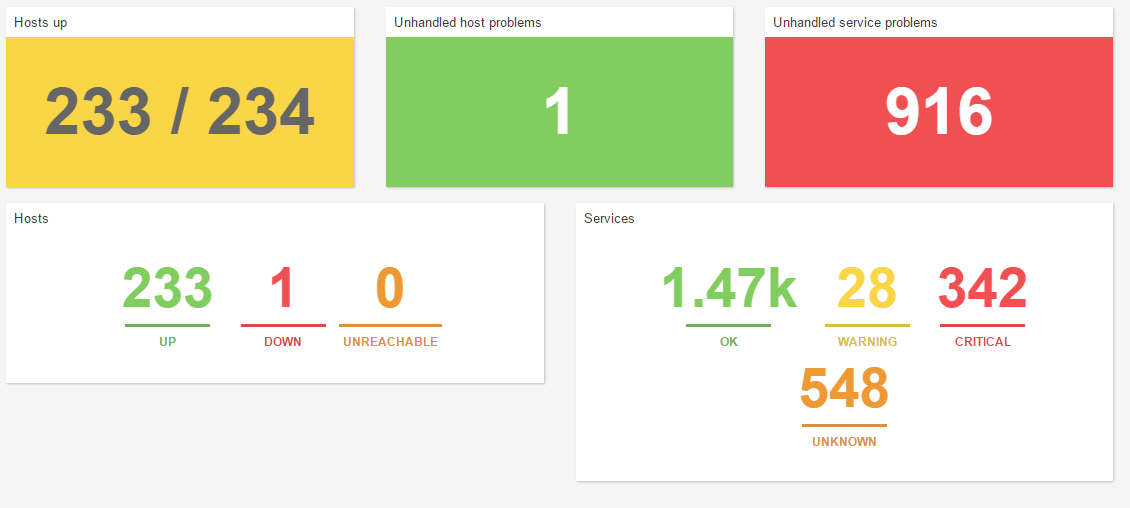
Task: Select the DOWN label in the Hosts panel
Action: point(283,342)
